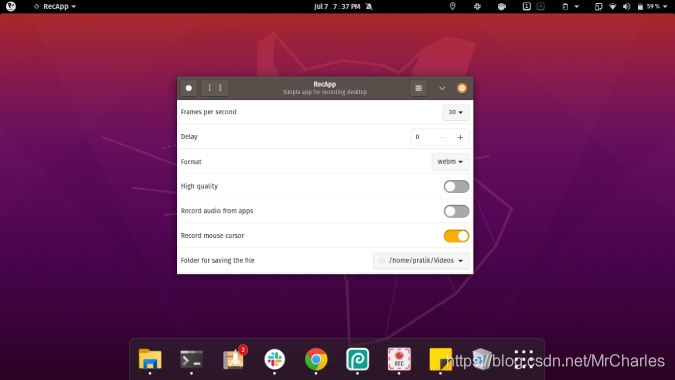Click the REC recorder icon in dock

pos(399,359)
